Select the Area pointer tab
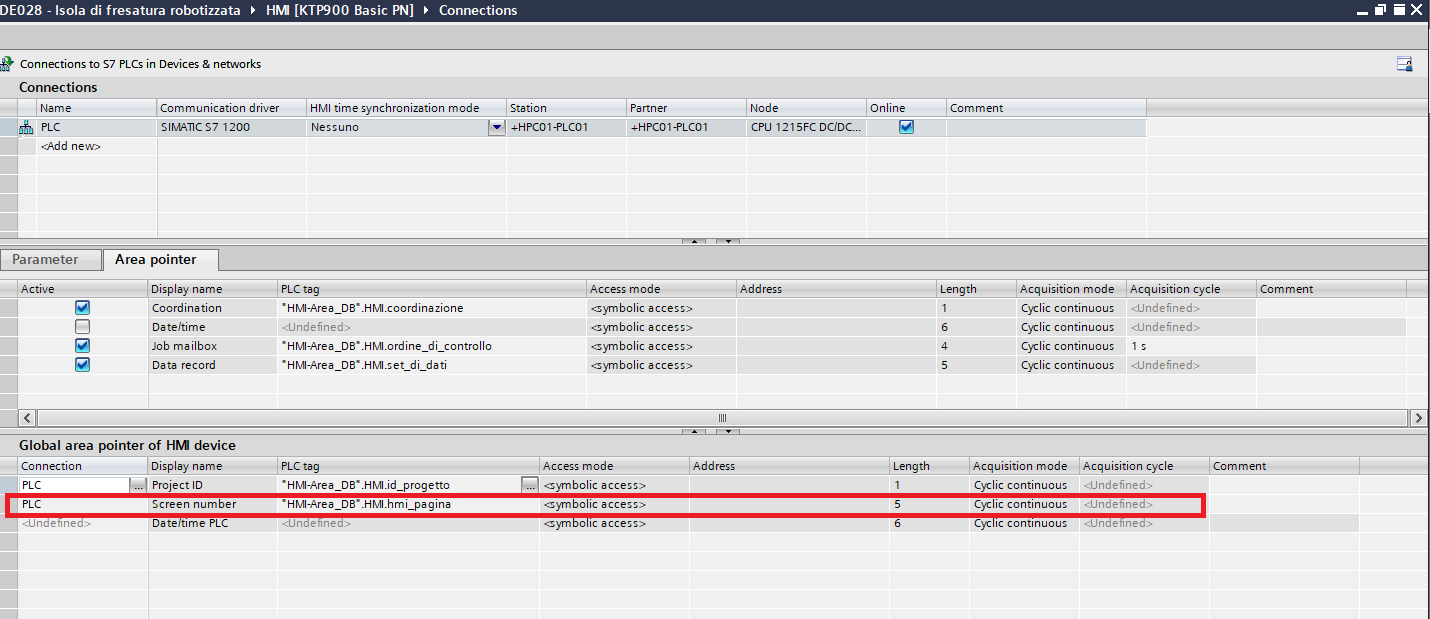Screen dimensions: 1430x619 [156, 260]
